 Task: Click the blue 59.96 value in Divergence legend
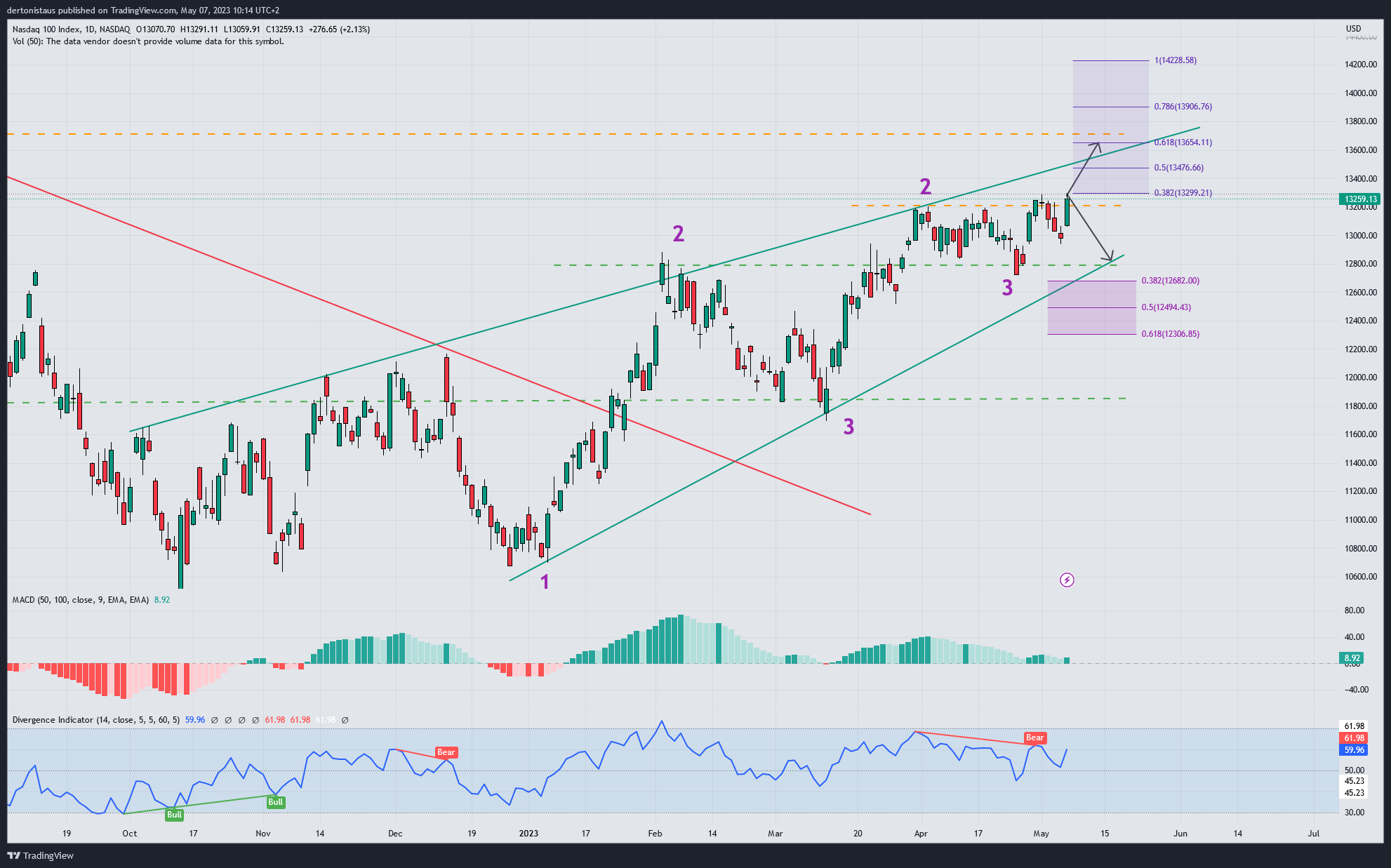[195, 720]
